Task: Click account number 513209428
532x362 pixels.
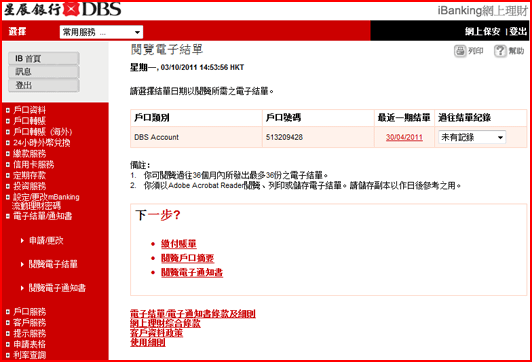Action: click(x=284, y=137)
